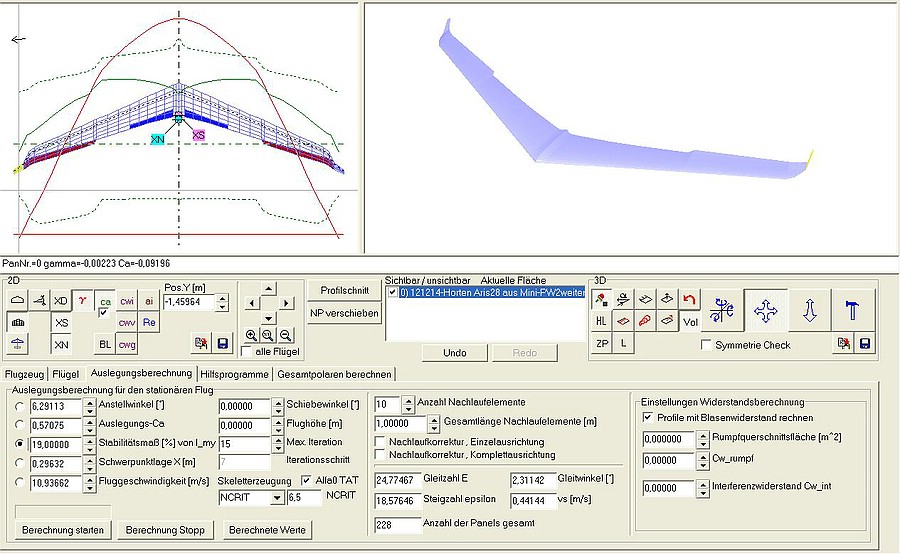Open the Gesamtpolaren berechnen tab

tap(336, 374)
